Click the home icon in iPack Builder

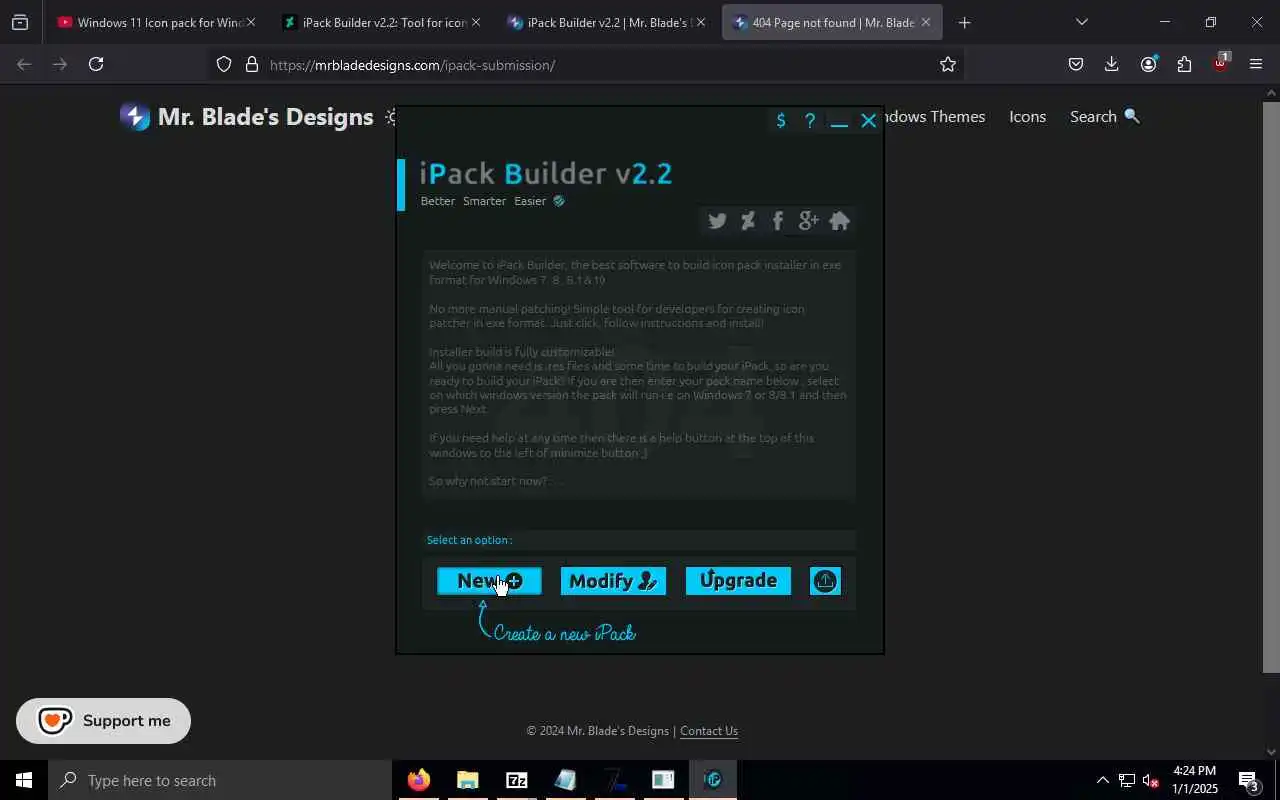(840, 221)
